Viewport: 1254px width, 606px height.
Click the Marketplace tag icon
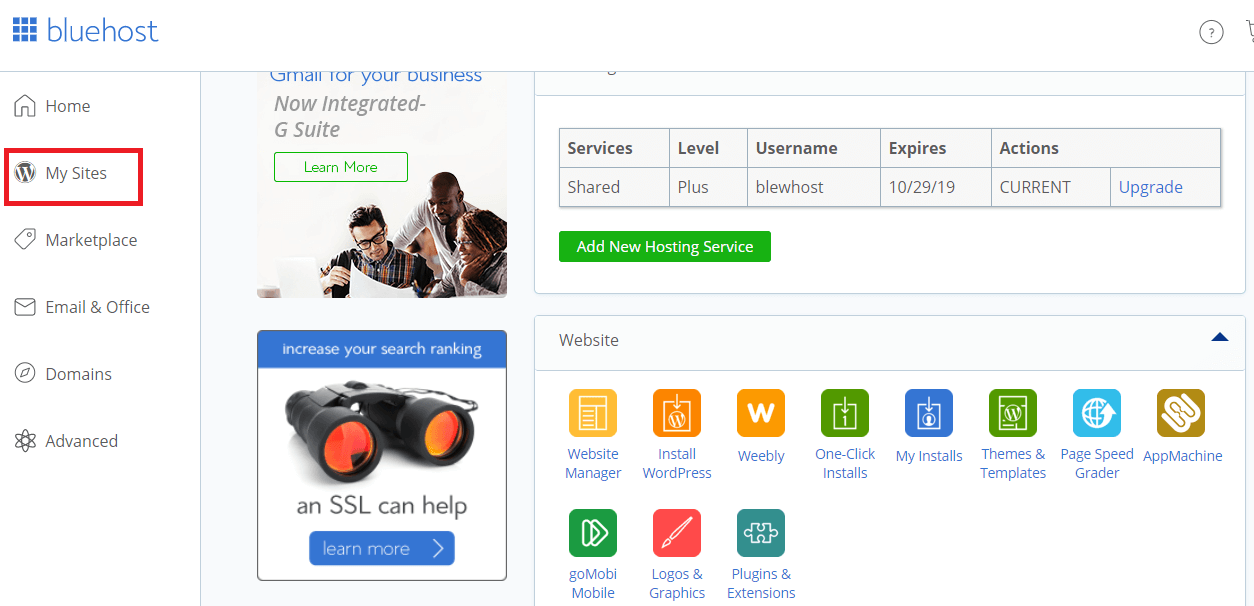coord(25,240)
